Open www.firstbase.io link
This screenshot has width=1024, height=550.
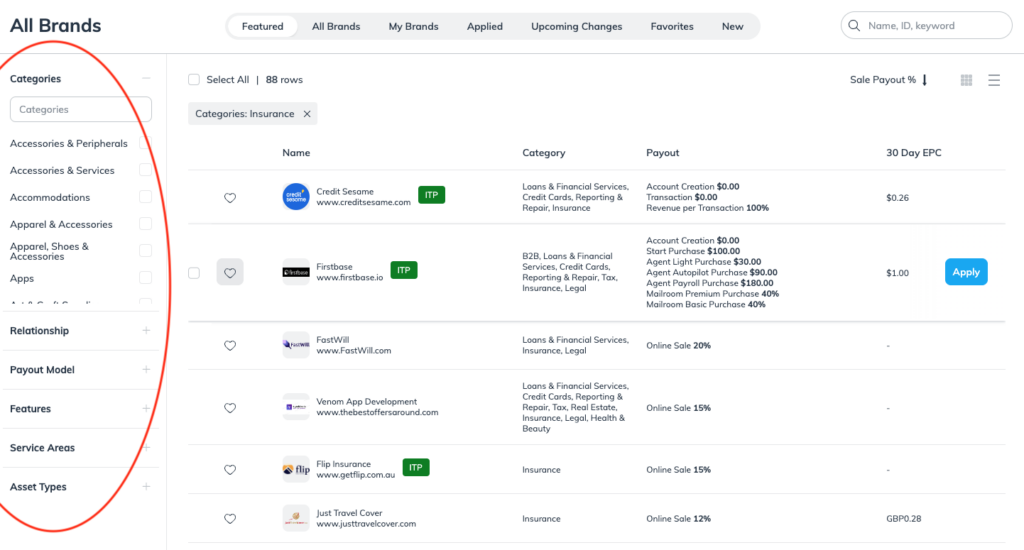coord(350,278)
